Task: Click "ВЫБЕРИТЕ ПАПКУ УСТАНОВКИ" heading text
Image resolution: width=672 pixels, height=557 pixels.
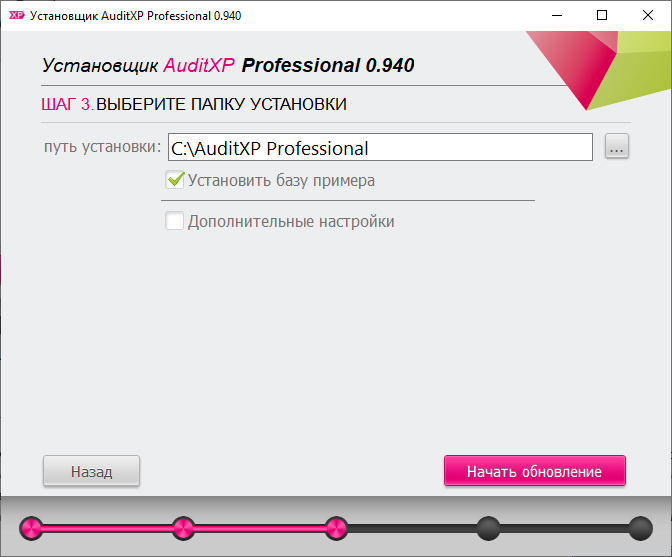Action: coord(221,104)
